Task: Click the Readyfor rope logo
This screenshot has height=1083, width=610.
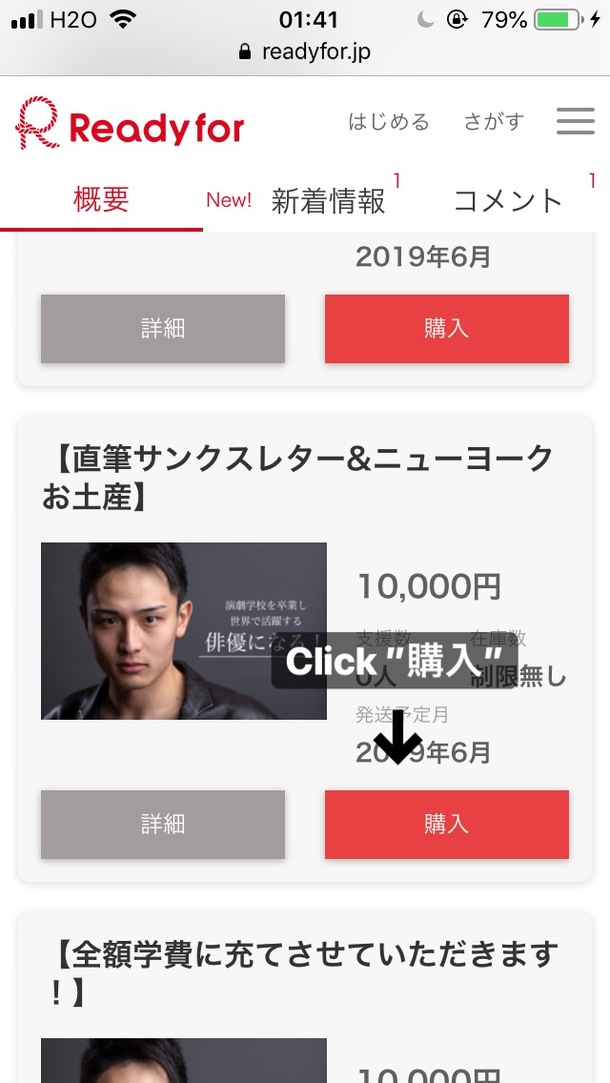Action: [37, 123]
